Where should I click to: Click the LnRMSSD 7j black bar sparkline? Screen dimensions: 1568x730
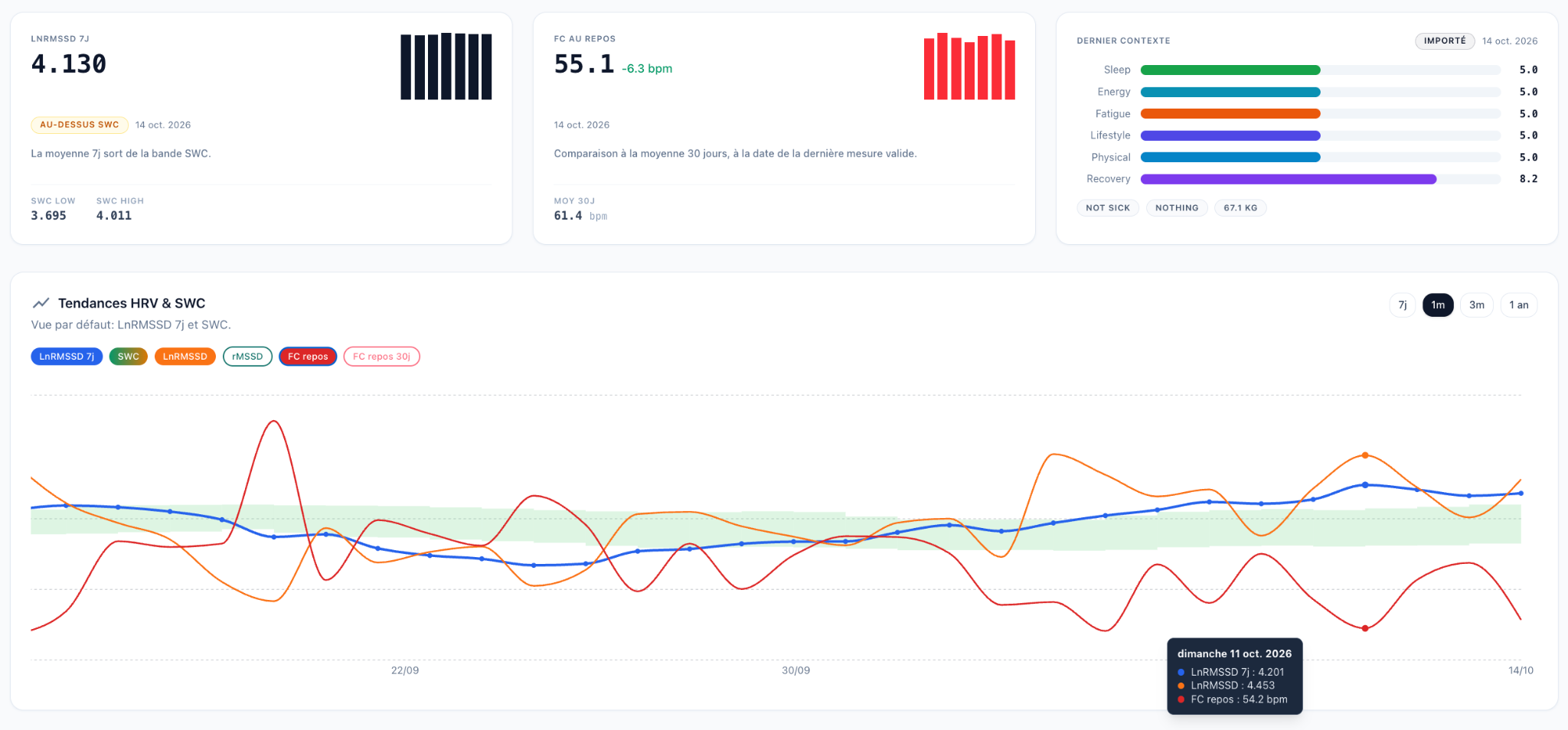pos(446,67)
